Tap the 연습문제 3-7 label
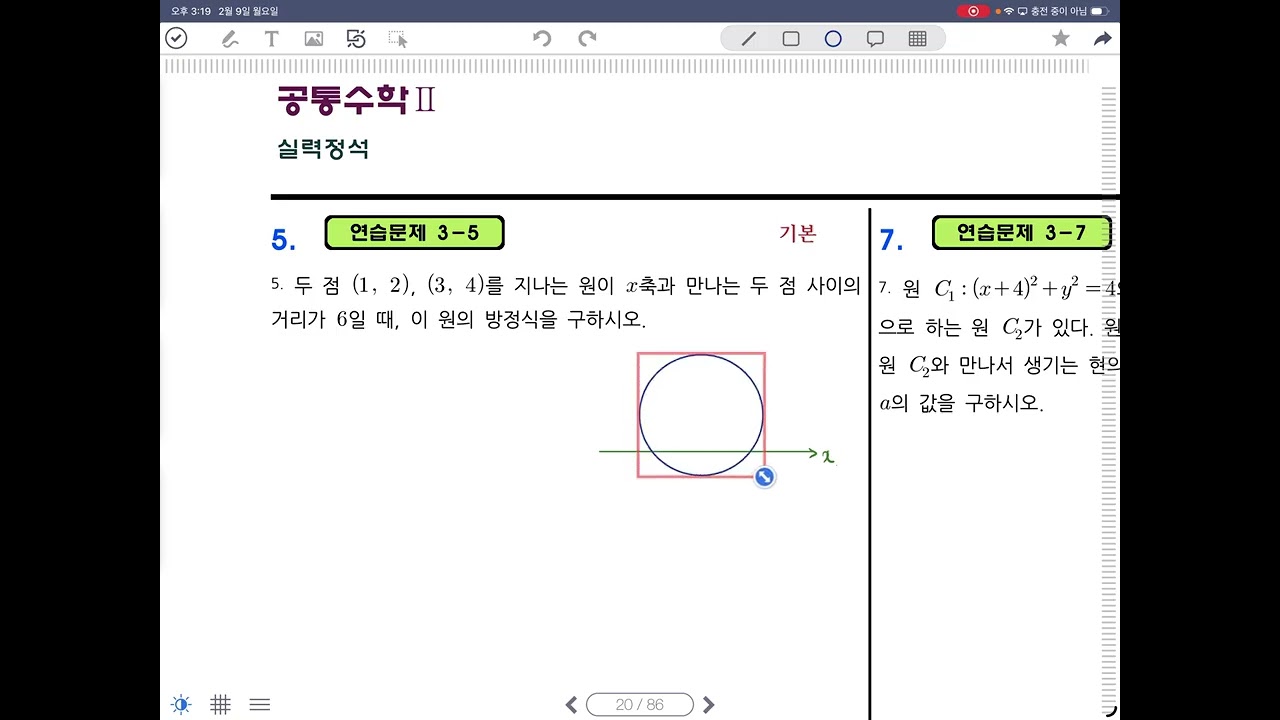This screenshot has height=720, width=1280. pyautogui.click(x=1022, y=233)
